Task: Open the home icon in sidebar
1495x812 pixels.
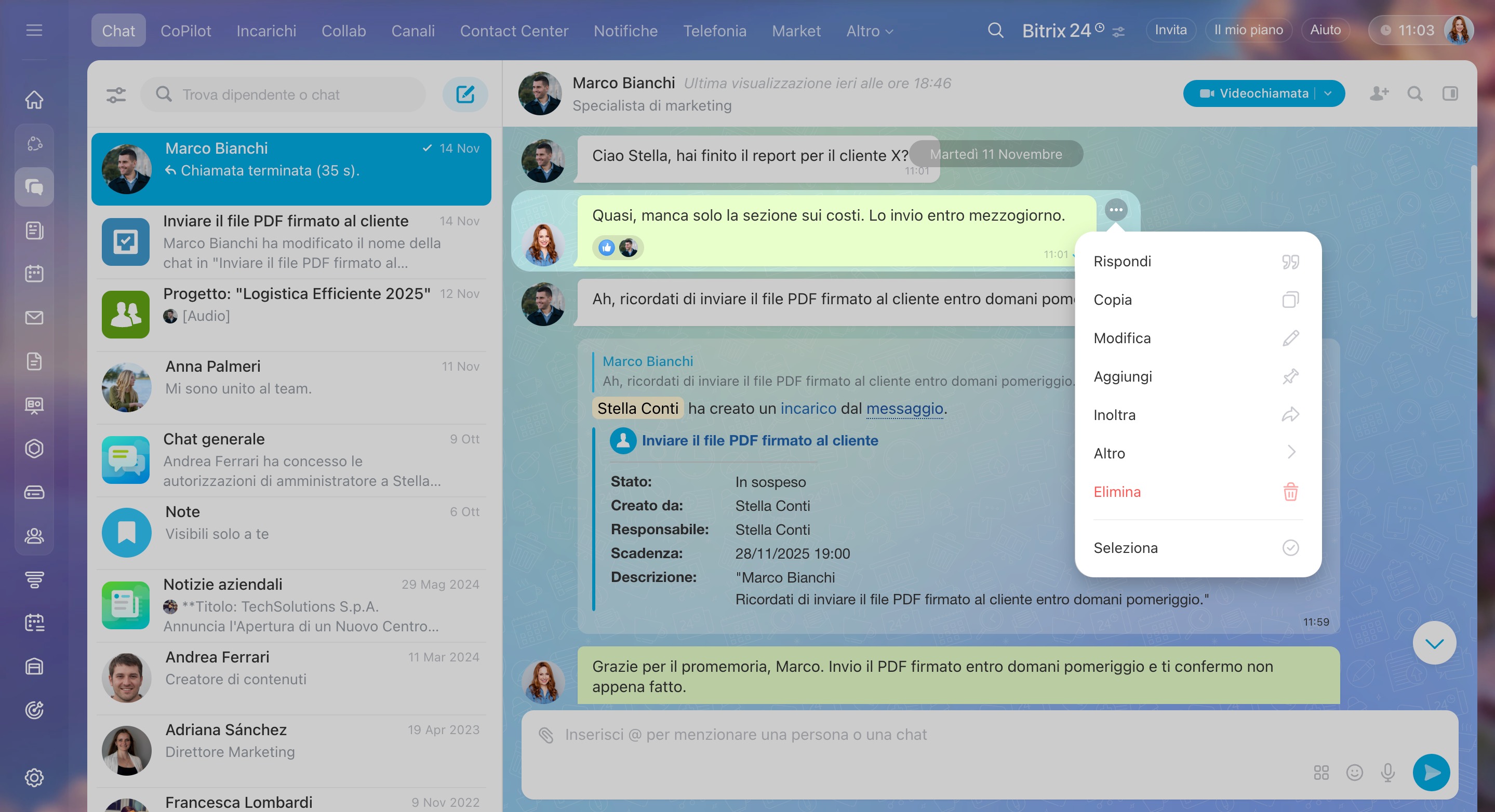Action: [x=34, y=99]
